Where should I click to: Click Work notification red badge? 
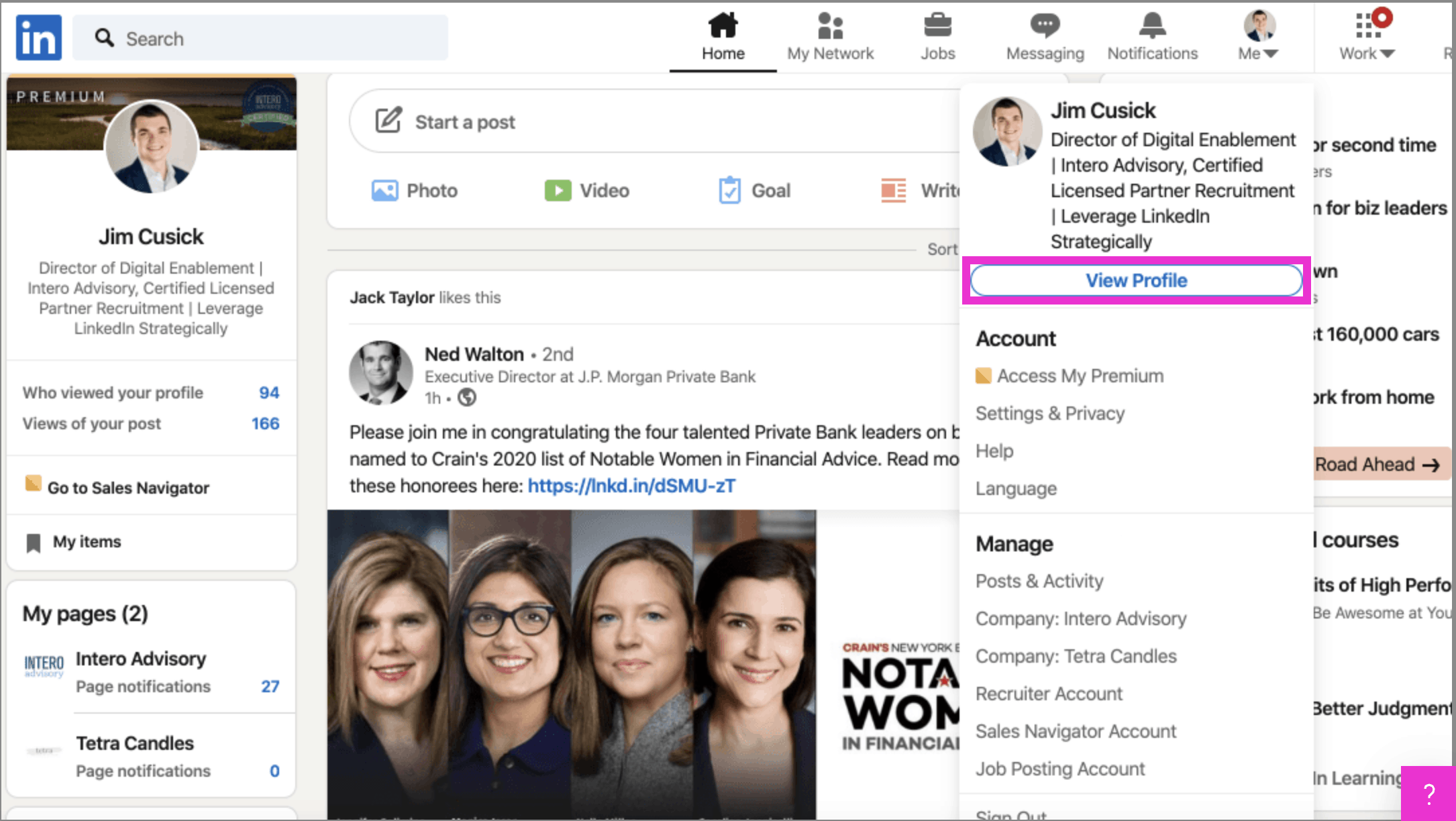pyautogui.click(x=1382, y=17)
